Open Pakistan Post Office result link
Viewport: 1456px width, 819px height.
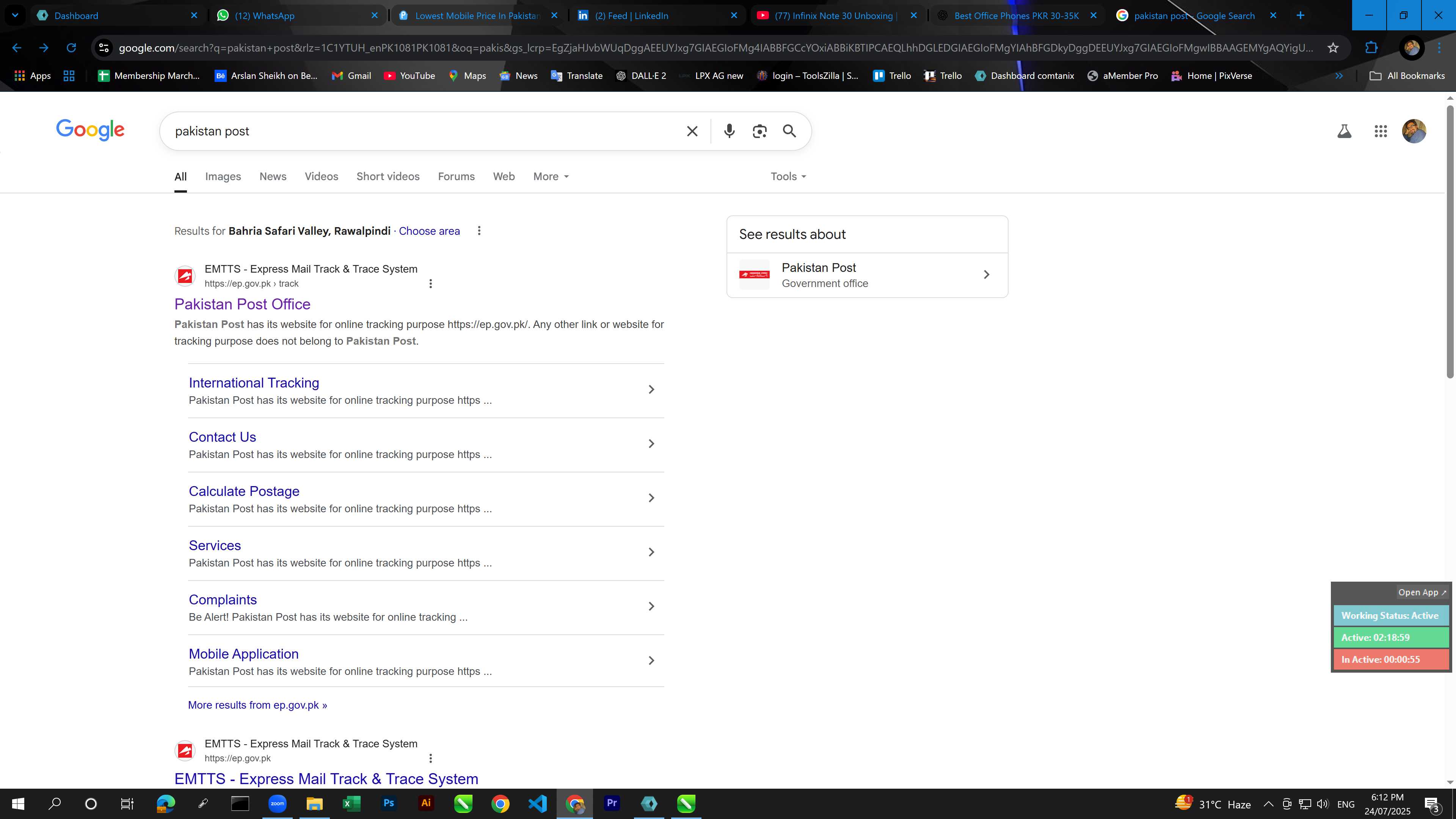(x=242, y=304)
